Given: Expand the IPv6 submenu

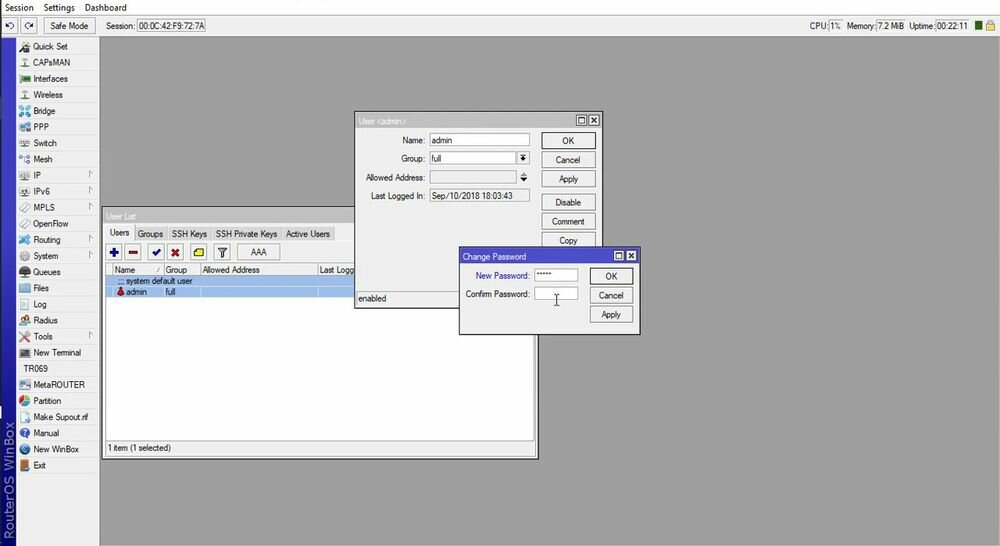Looking at the screenshot, I should click(x=57, y=191).
